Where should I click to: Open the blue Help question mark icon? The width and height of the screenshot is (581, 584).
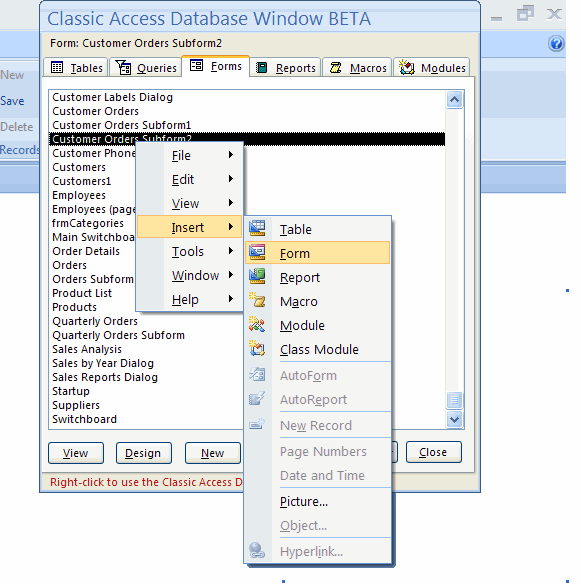tap(556, 44)
